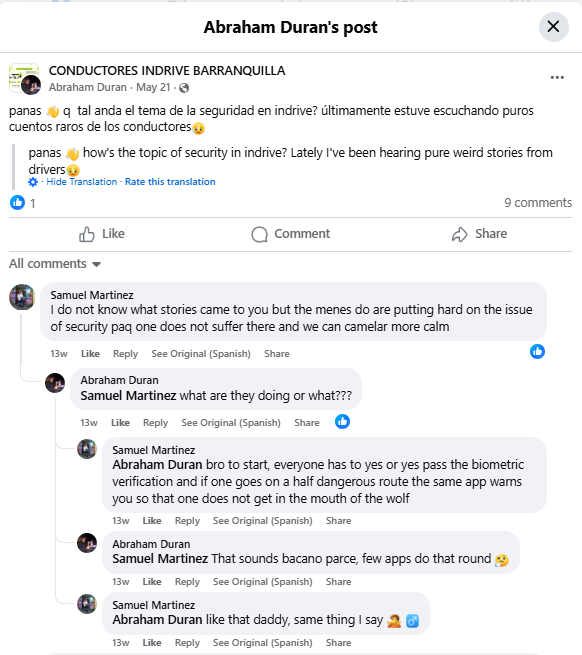View the like reaction on Abraham's first reply

tap(342, 421)
